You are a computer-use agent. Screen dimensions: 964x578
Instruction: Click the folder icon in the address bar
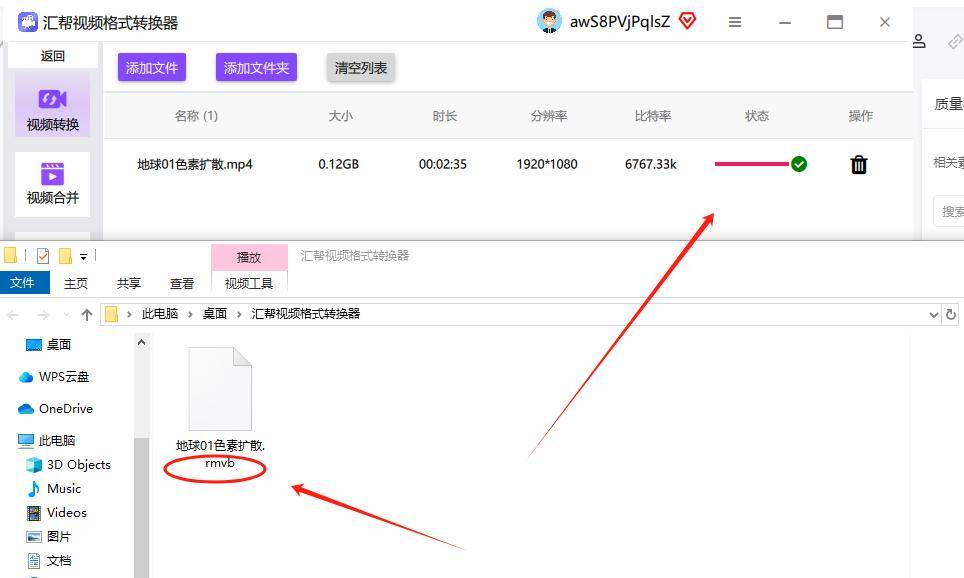point(111,314)
